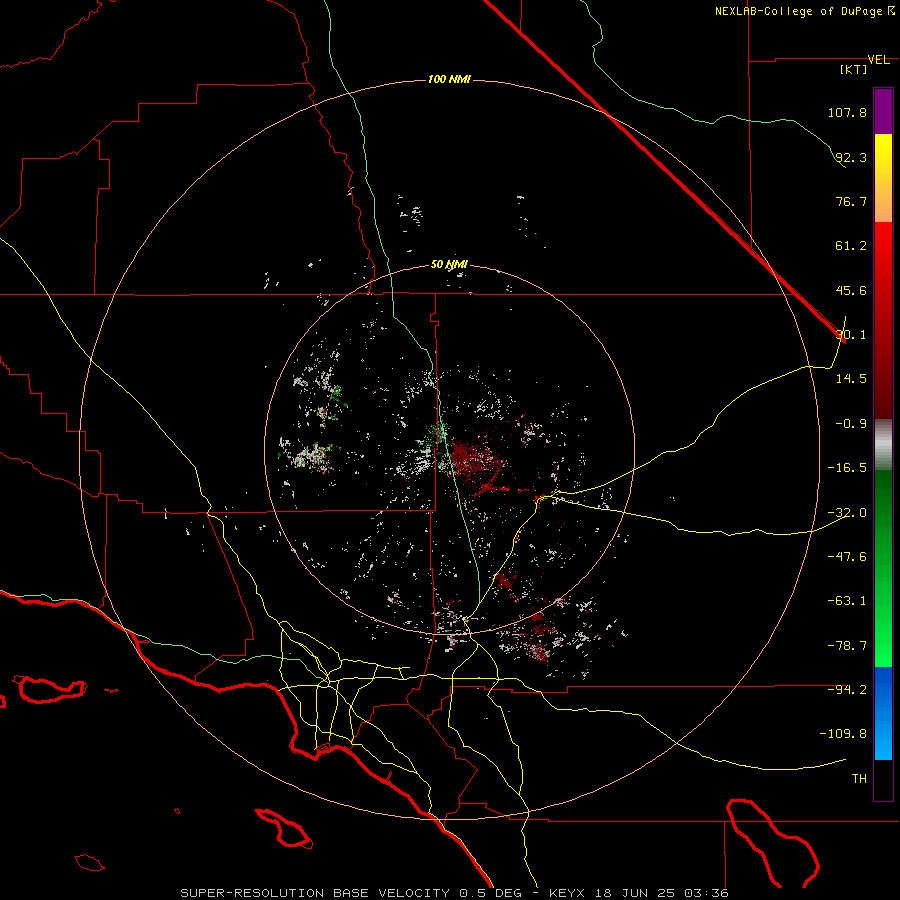Select the 107.8 velocity scale value
900x900 pixels.
(x=847, y=112)
